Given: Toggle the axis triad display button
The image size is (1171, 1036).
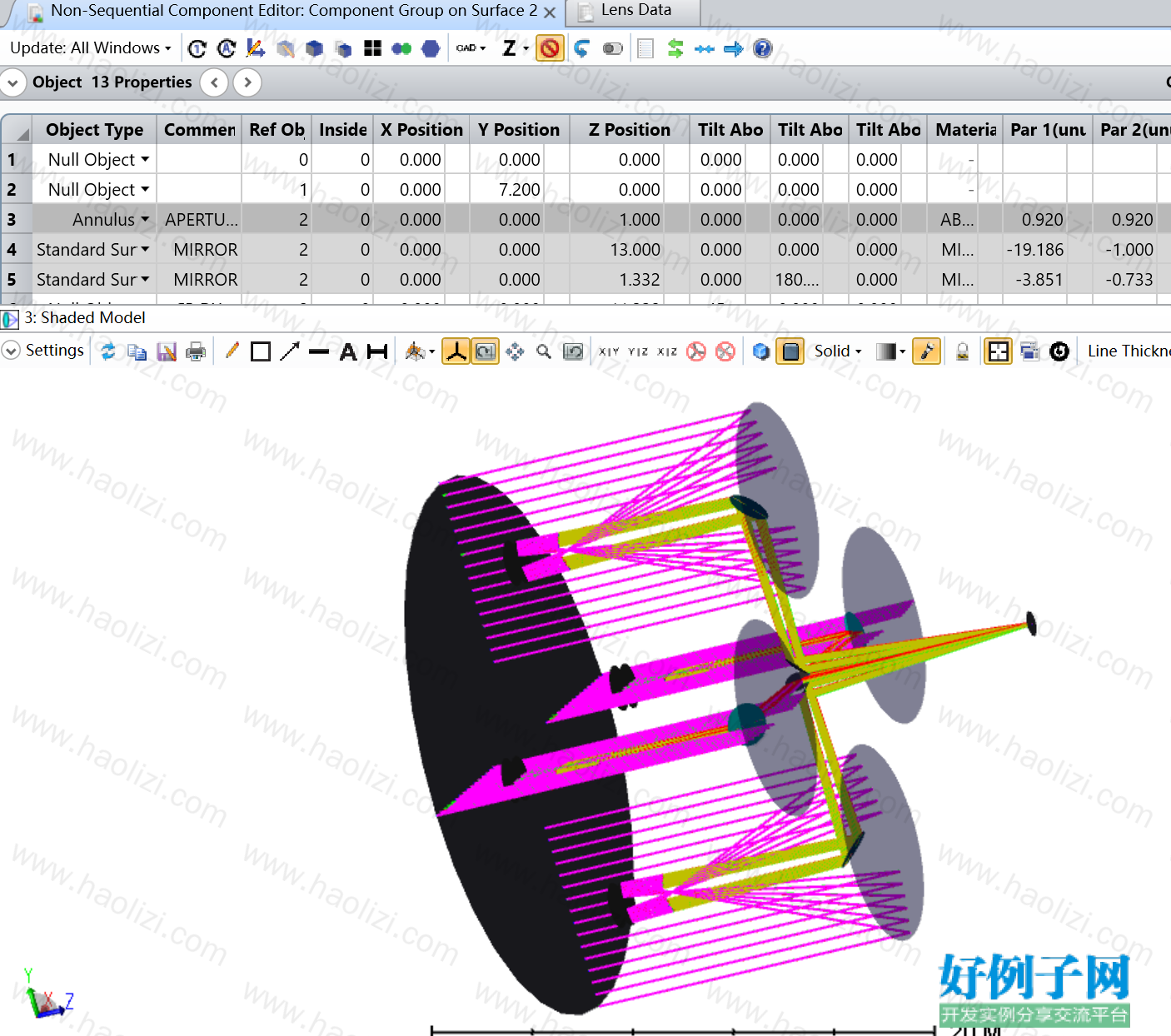Looking at the screenshot, I should 456,351.
